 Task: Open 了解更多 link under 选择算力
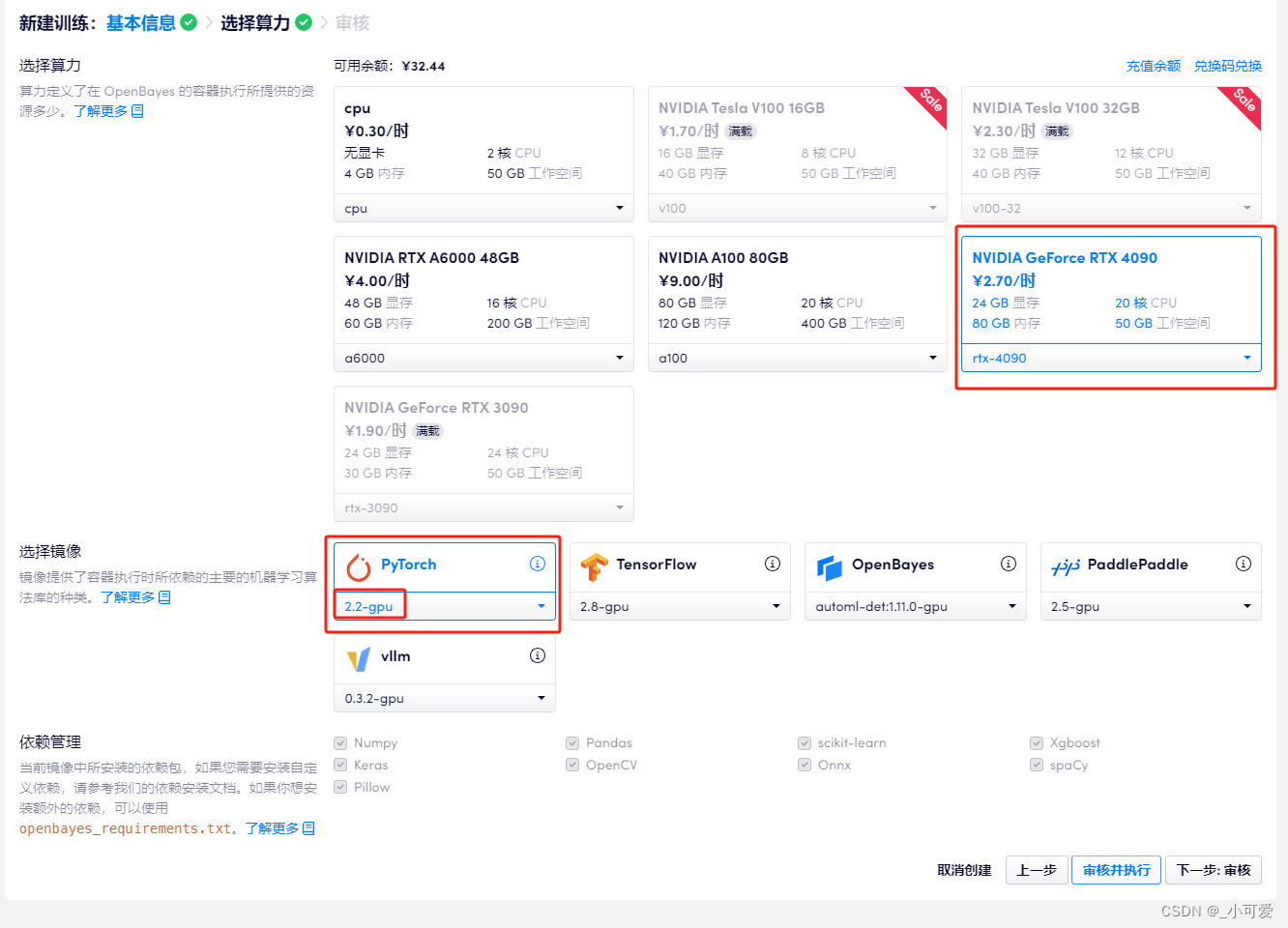coord(101,111)
